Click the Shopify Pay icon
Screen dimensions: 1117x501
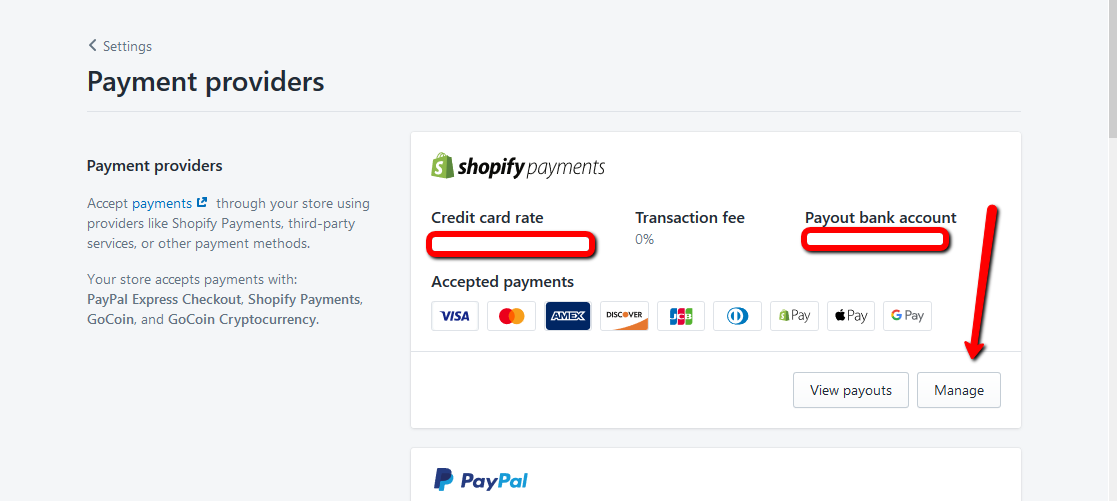click(x=794, y=316)
